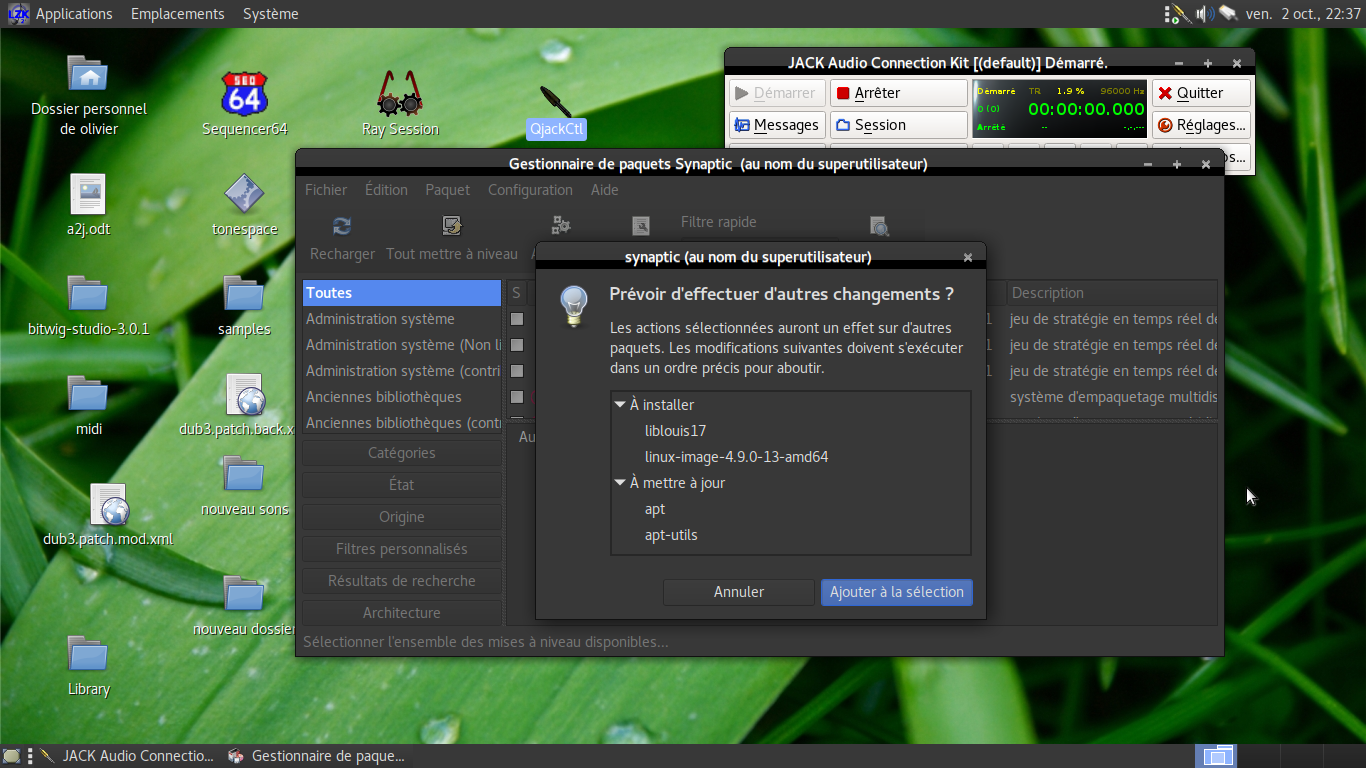Select the dub3.patch.mod.xml file icon
1366x768 pixels.
coord(109,504)
